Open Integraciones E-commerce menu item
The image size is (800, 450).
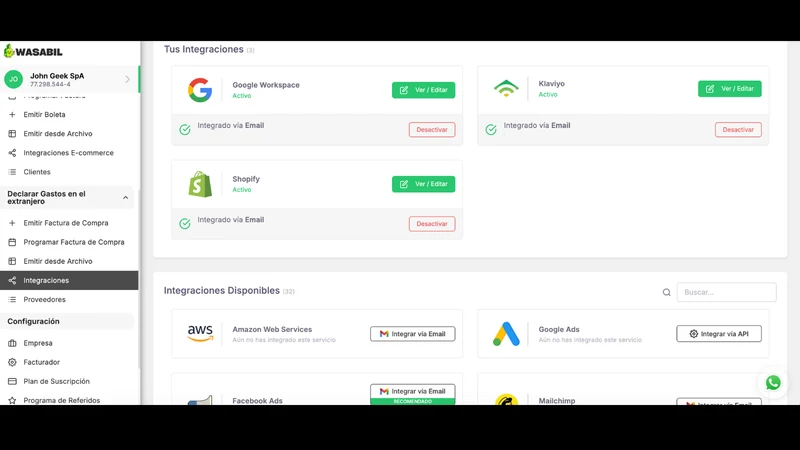coord(68,153)
